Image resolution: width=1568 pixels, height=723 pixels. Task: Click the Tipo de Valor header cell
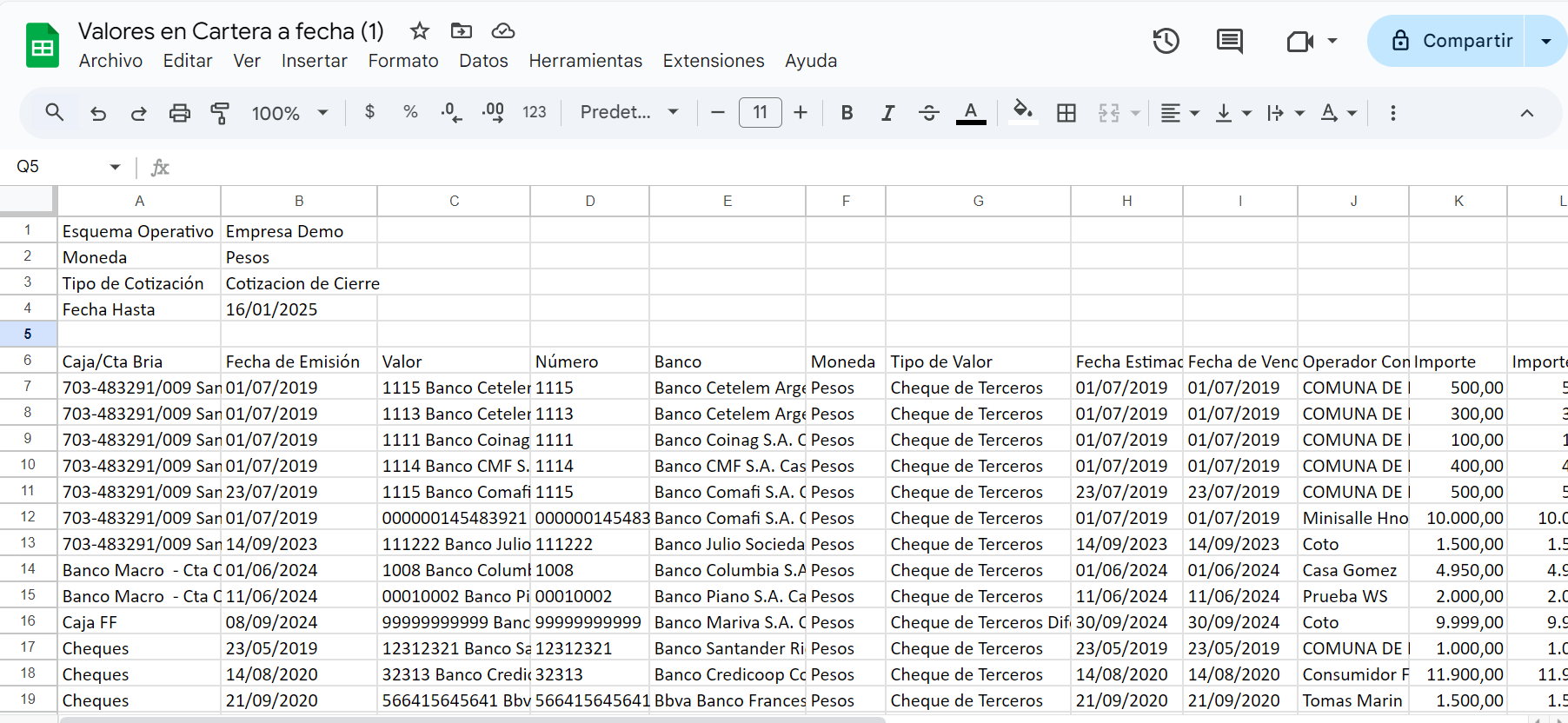click(978, 361)
